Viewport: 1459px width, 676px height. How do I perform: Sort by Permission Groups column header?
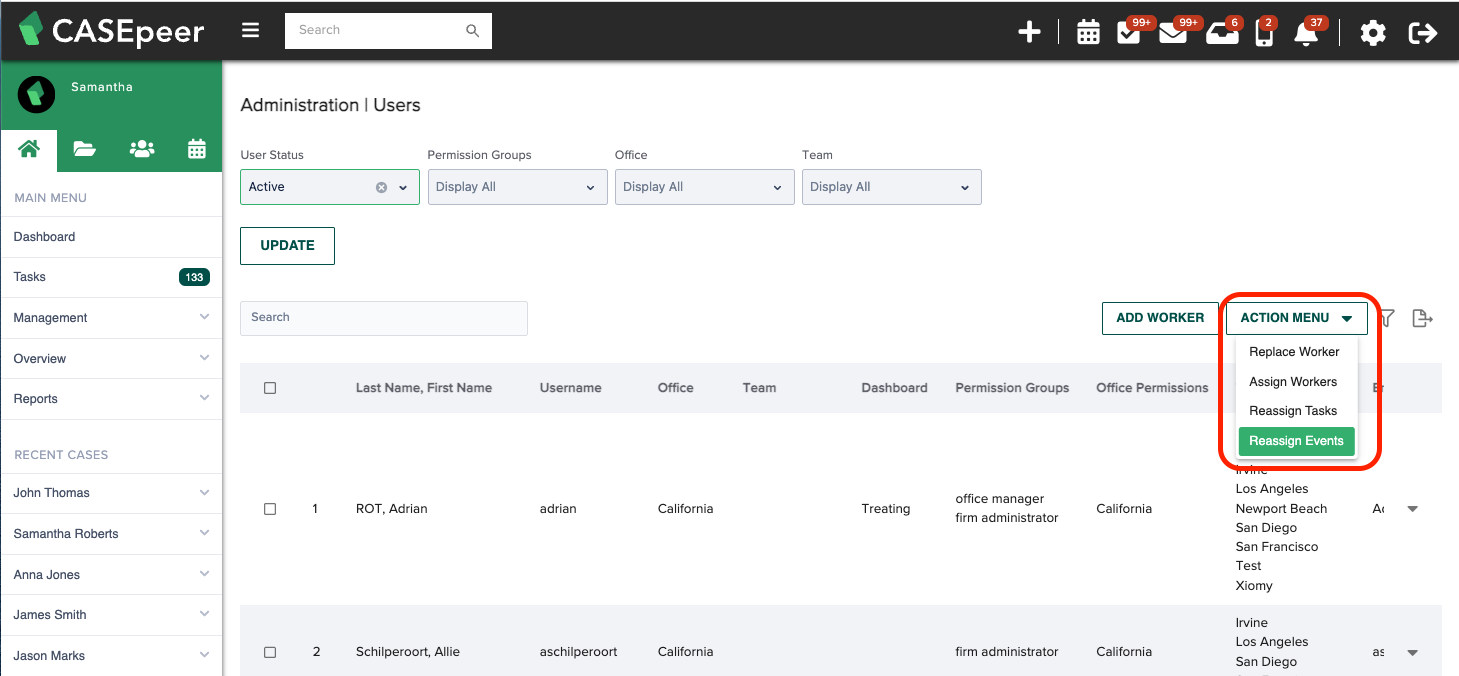(x=1012, y=388)
